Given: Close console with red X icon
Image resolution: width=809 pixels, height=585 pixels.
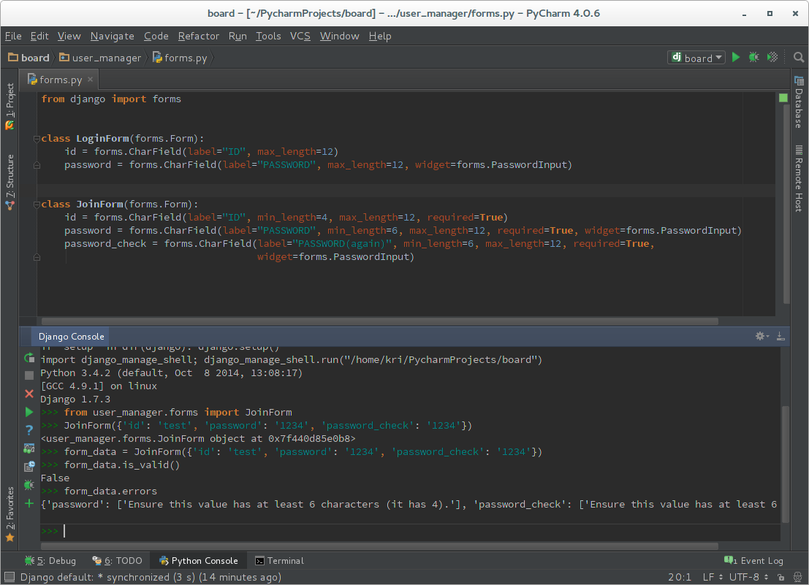Looking at the screenshot, I should (x=29, y=394).
